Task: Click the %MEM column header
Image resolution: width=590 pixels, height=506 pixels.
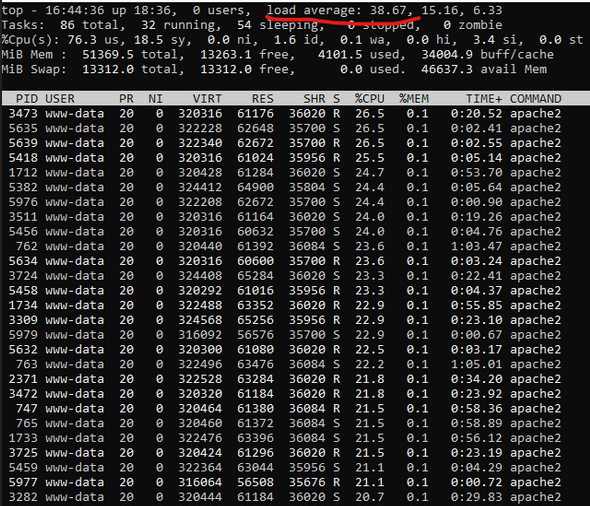Action: (414, 99)
